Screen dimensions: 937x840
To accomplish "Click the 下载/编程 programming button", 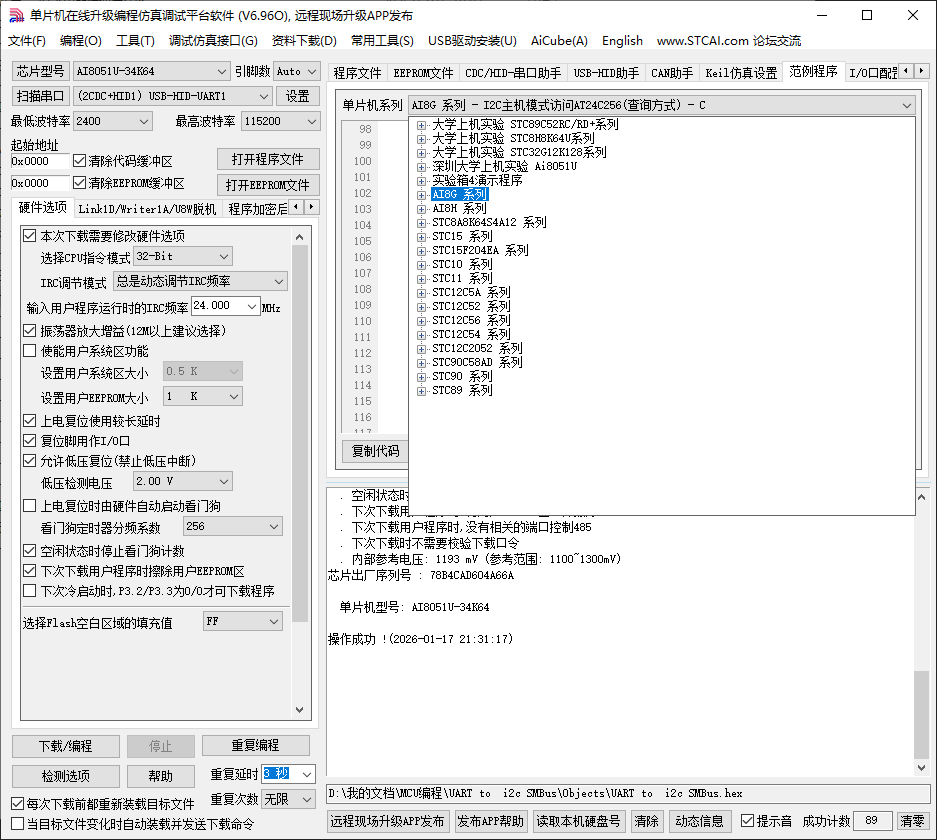I will (x=66, y=746).
